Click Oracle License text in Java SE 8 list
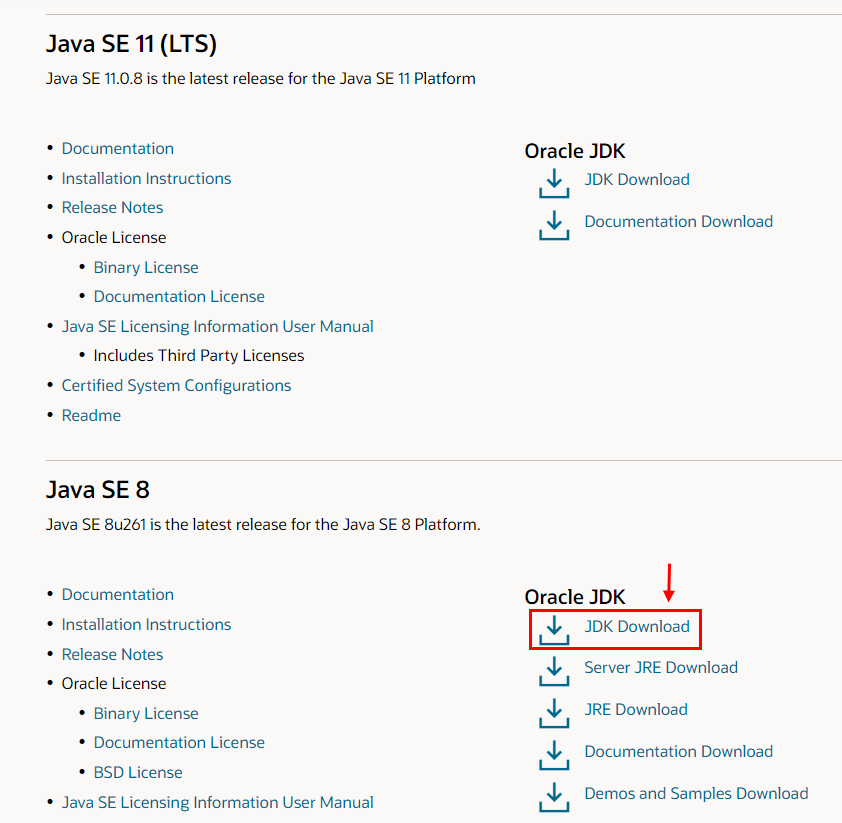842x823 pixels. (114, 683)
